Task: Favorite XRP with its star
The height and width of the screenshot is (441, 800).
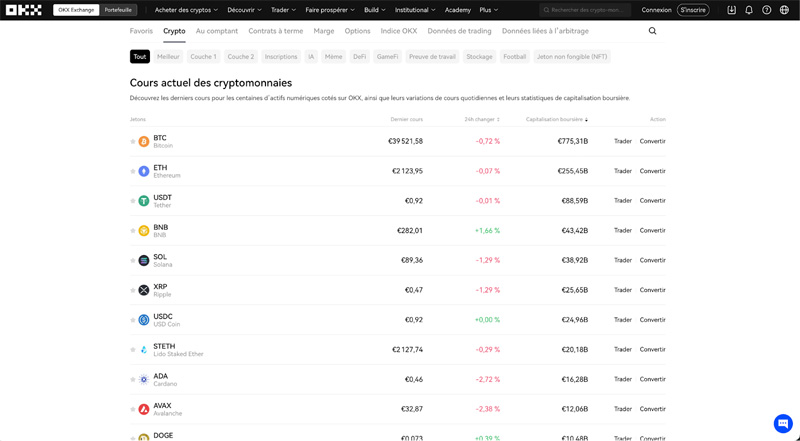Action: point(133,290)
